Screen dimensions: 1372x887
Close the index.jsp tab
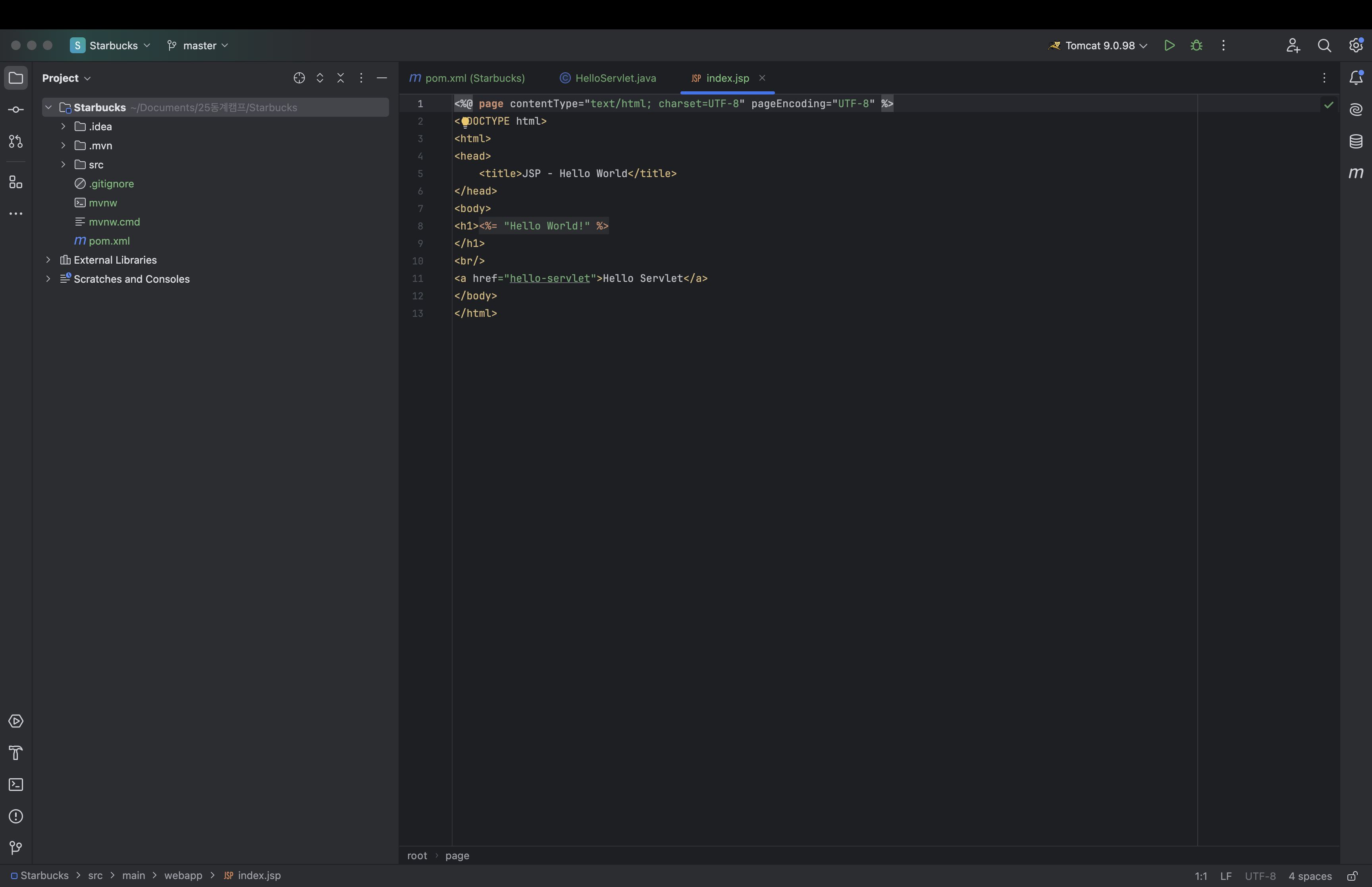click(x=762, y=78)
